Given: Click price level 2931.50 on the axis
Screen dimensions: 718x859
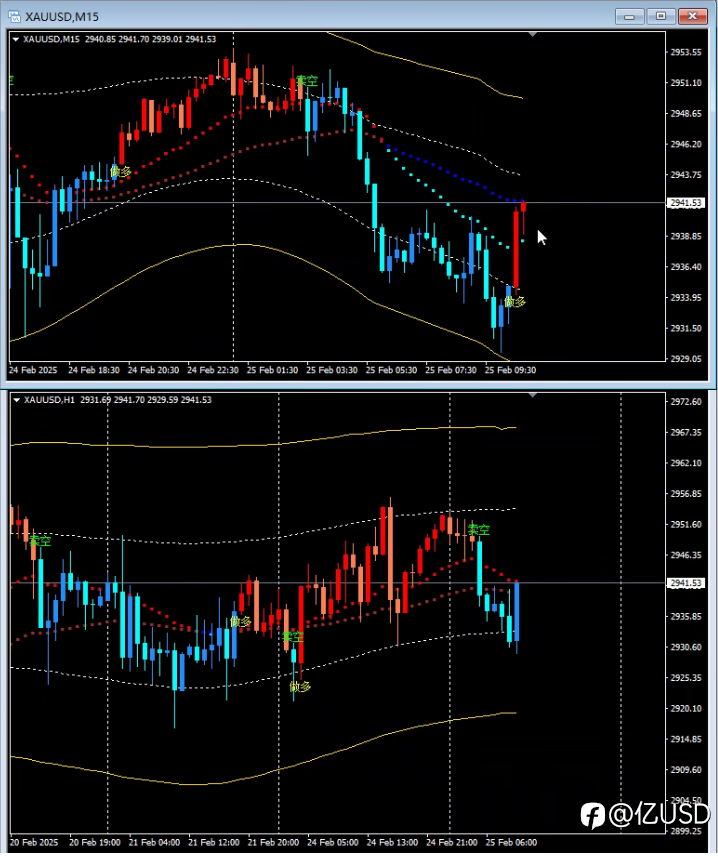Looking at the screenshot, I should [x=686, y=328].
